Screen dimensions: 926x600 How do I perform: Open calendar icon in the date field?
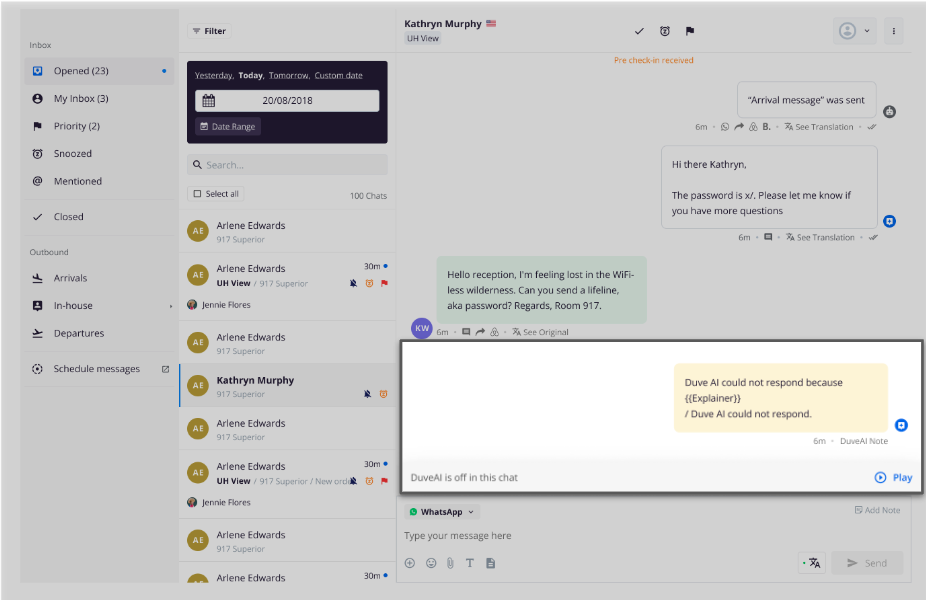[x=208, y=100]
